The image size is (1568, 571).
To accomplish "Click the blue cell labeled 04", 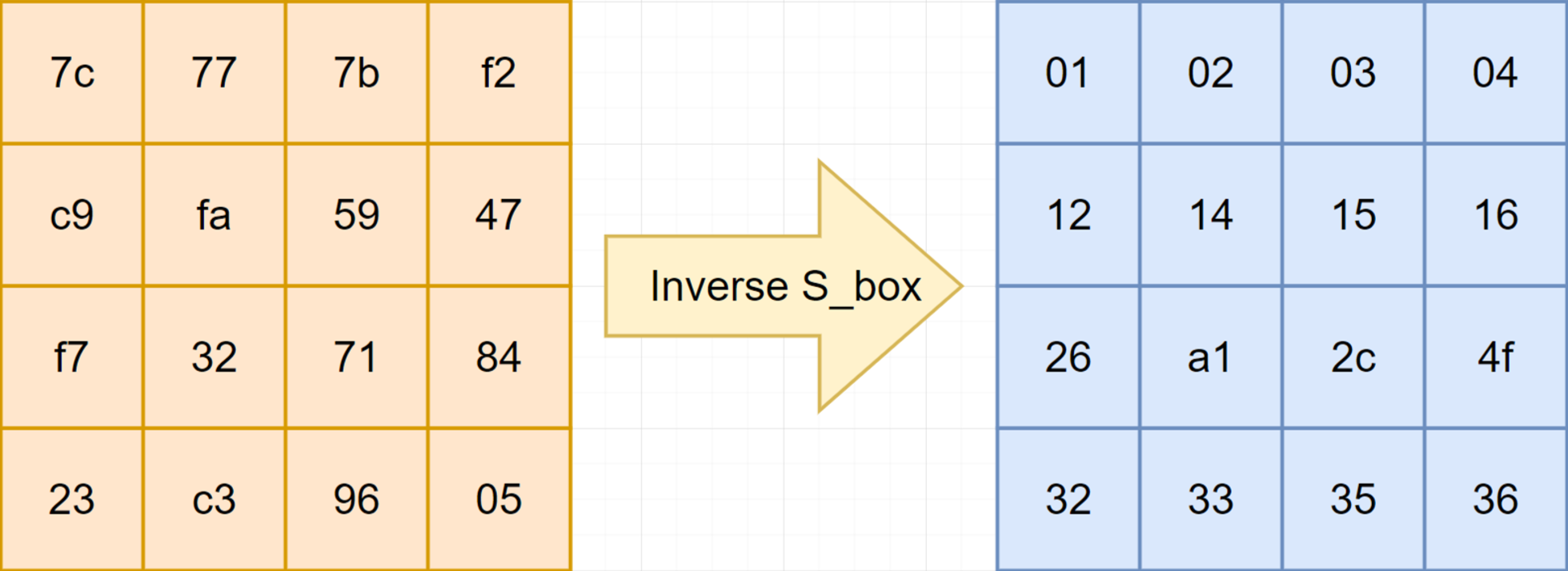I will pyautogui.click(x=1495, y=73).
